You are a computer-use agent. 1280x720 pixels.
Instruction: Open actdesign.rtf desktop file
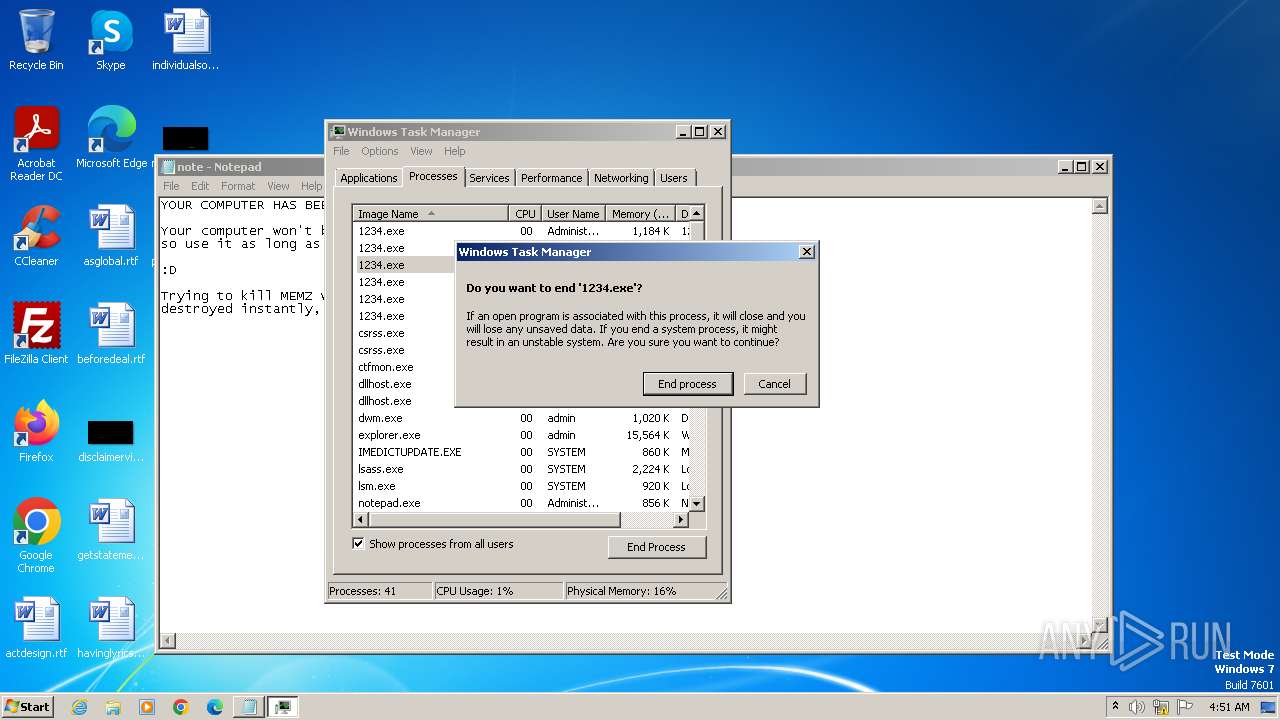pos(36,628)
